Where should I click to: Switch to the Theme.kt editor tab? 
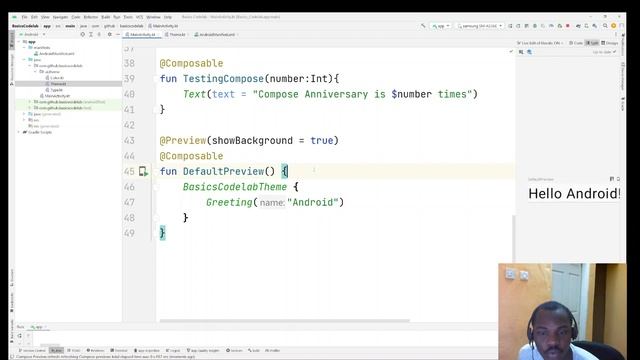tap(176, 35)
